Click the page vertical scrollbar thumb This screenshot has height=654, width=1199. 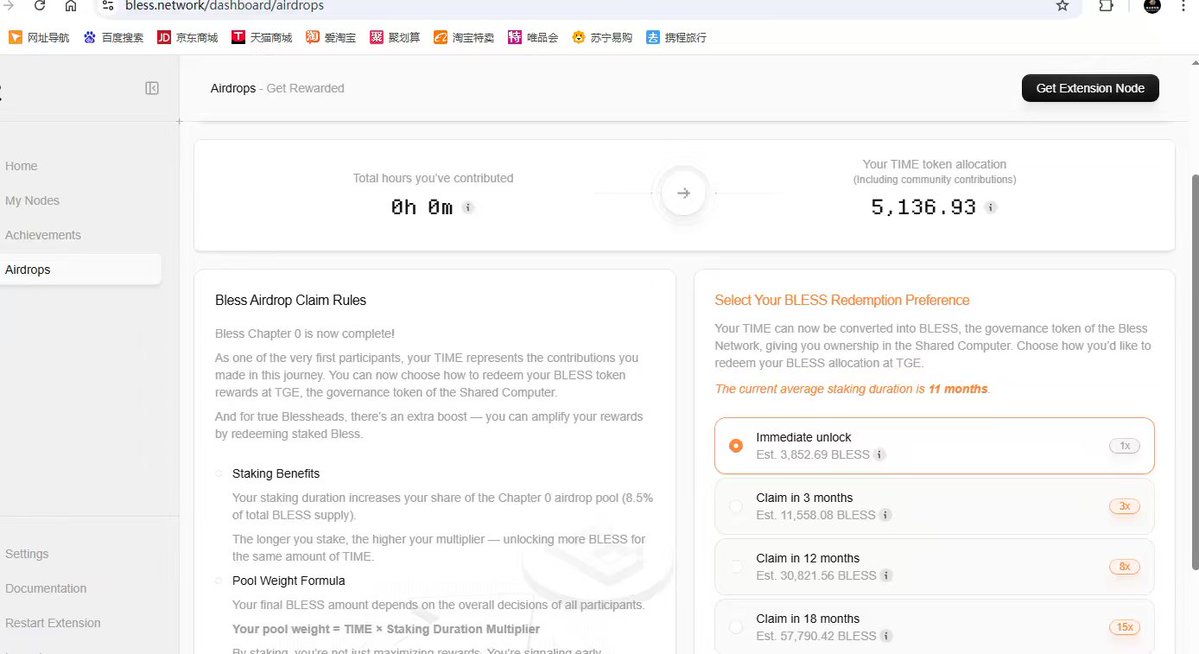[1194, 371]
